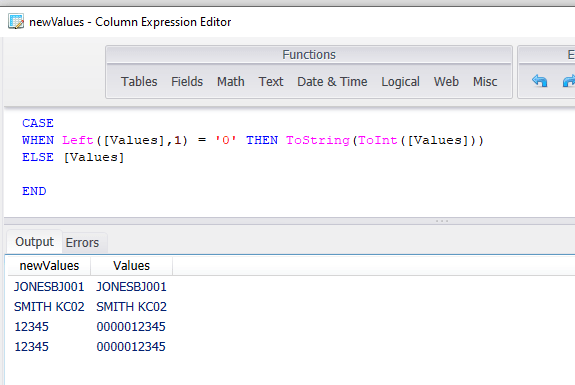Click the ELSE keyword in expression
575x385 pixels.
(x=38, y=157)
